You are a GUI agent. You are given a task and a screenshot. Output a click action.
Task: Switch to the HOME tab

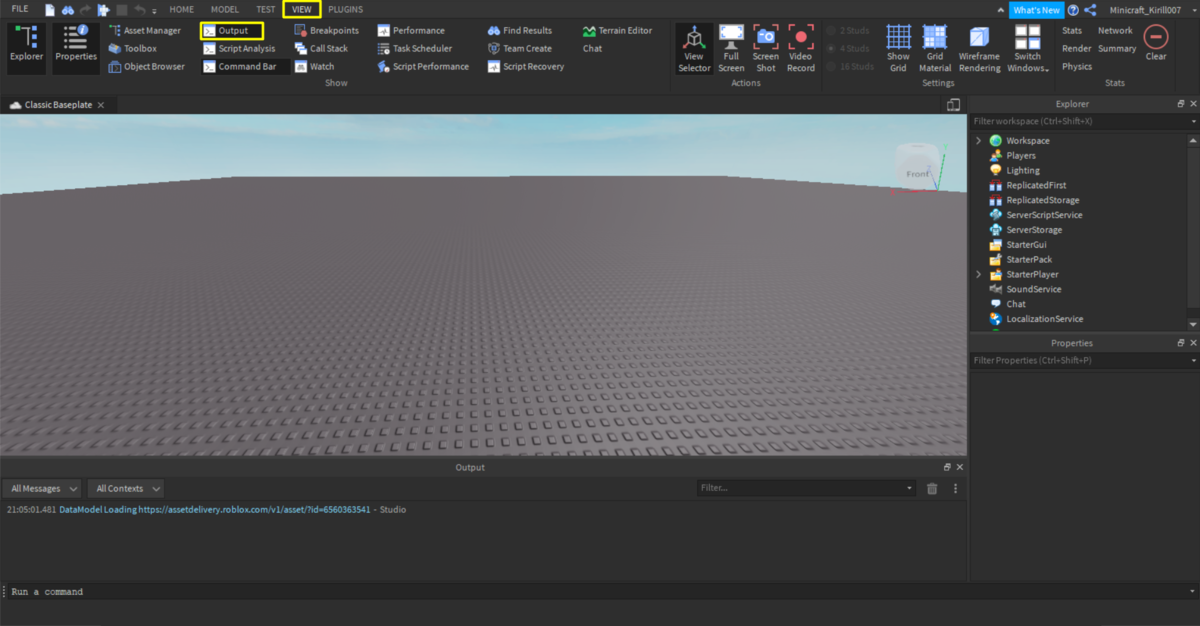[181, 9]
